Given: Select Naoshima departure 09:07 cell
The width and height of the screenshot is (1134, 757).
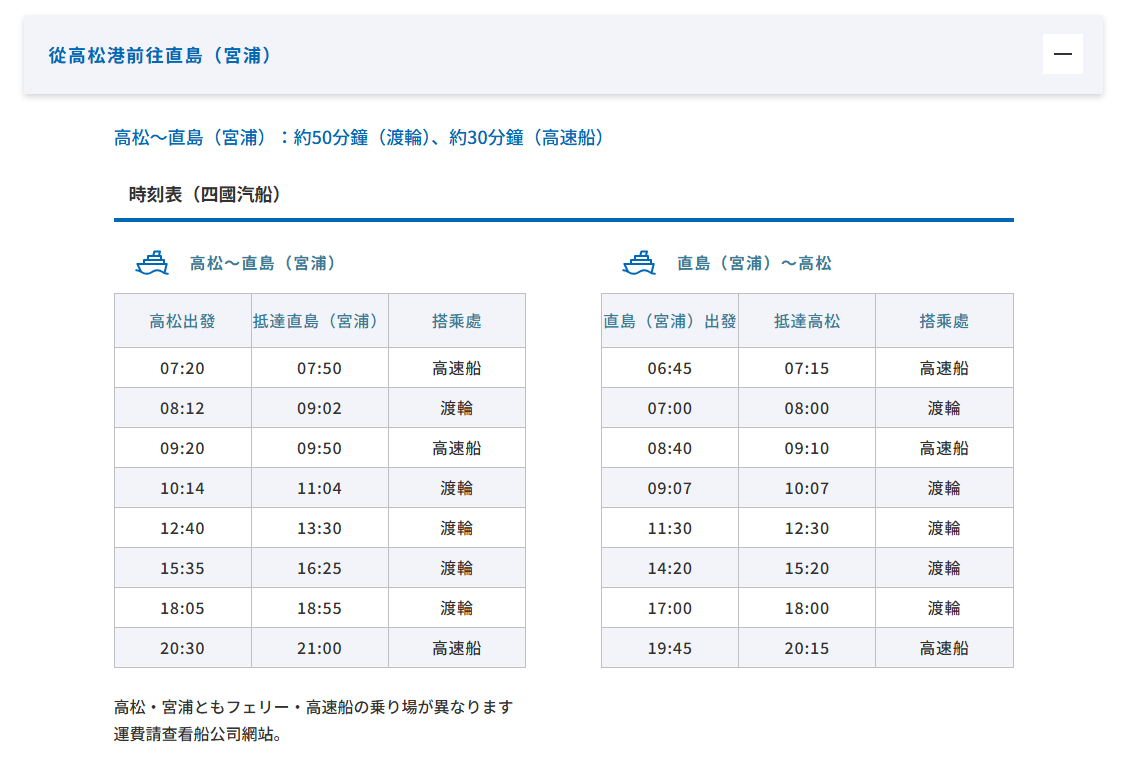Looking at the screenshot, I should pos(670,488).
